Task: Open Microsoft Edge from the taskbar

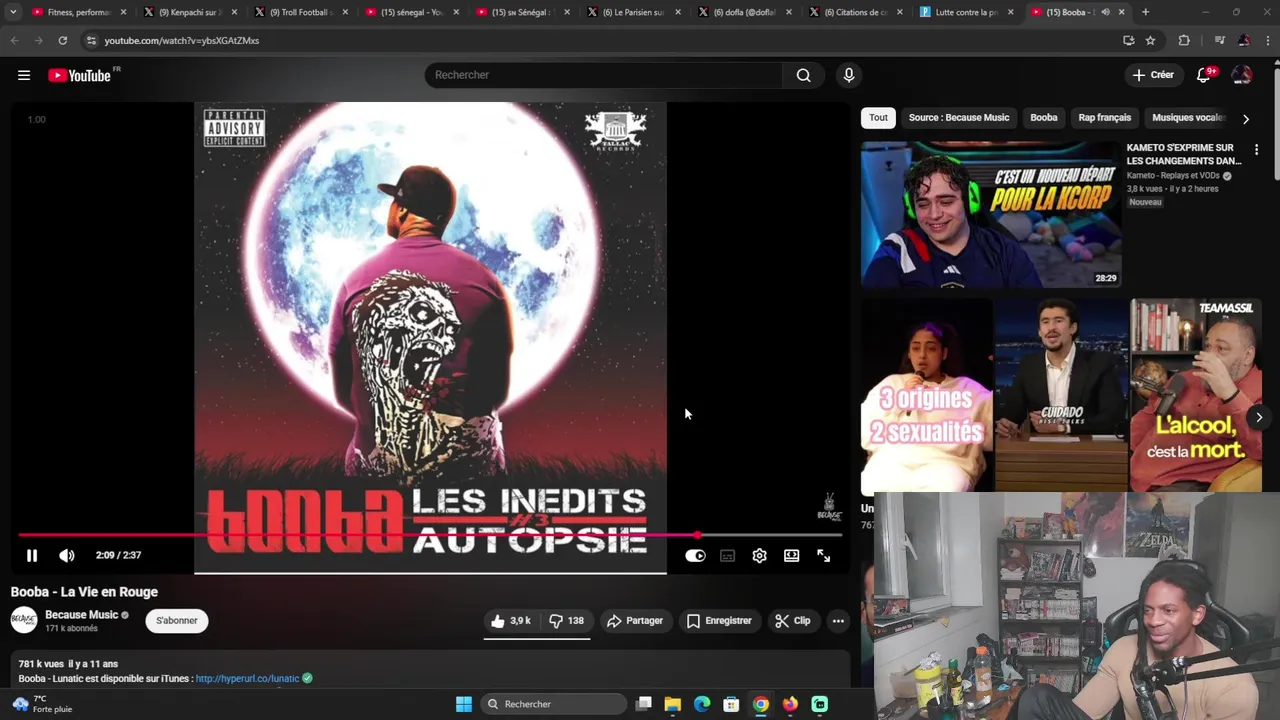Action: click(x=702, y=705)
